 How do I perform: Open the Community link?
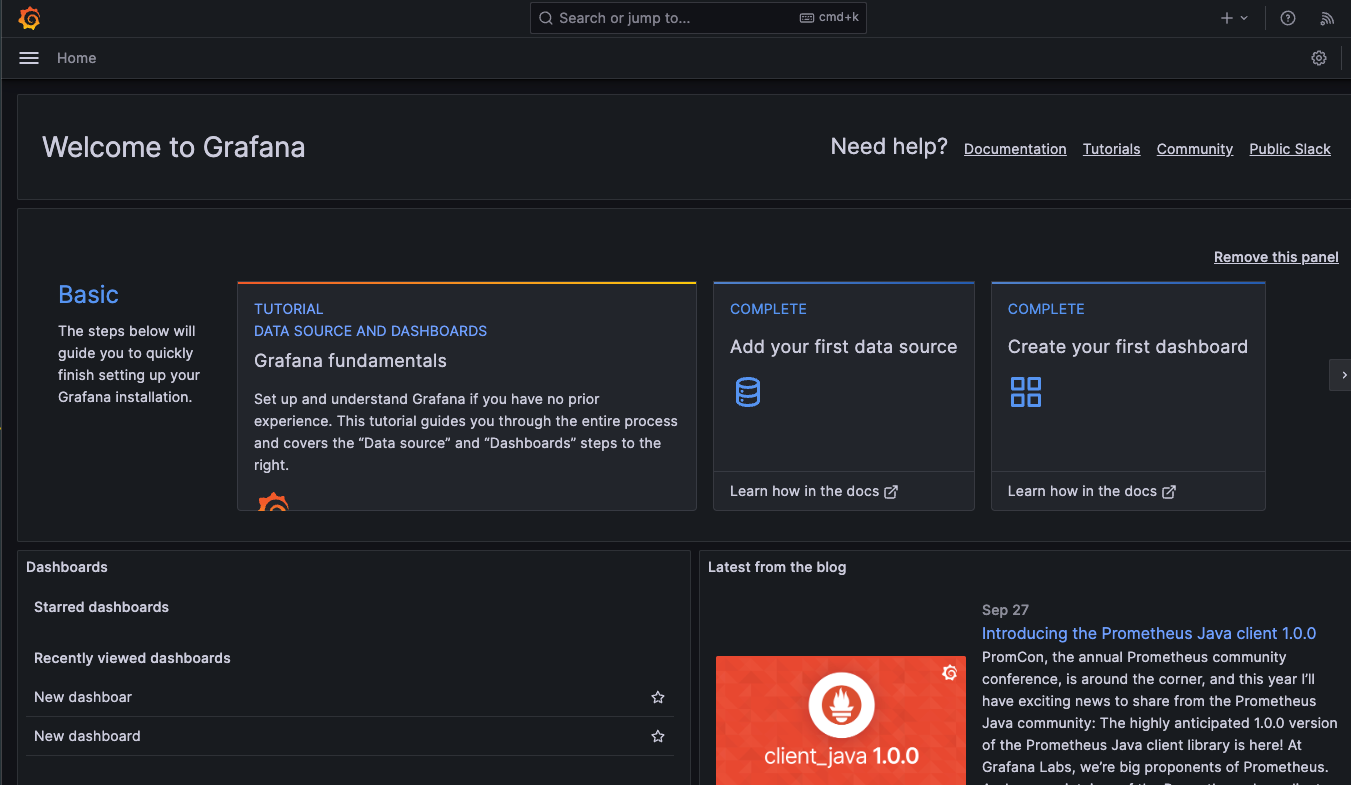[1195, 149]
